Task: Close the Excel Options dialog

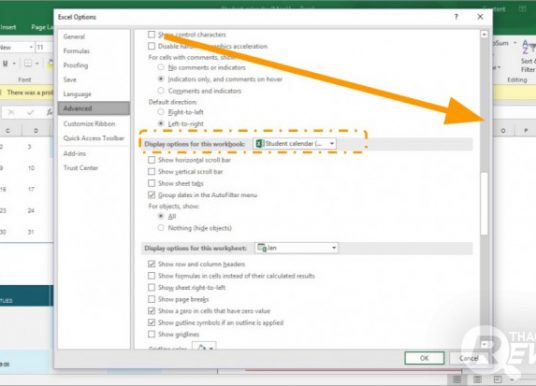Action: click(x=480, y=17)
